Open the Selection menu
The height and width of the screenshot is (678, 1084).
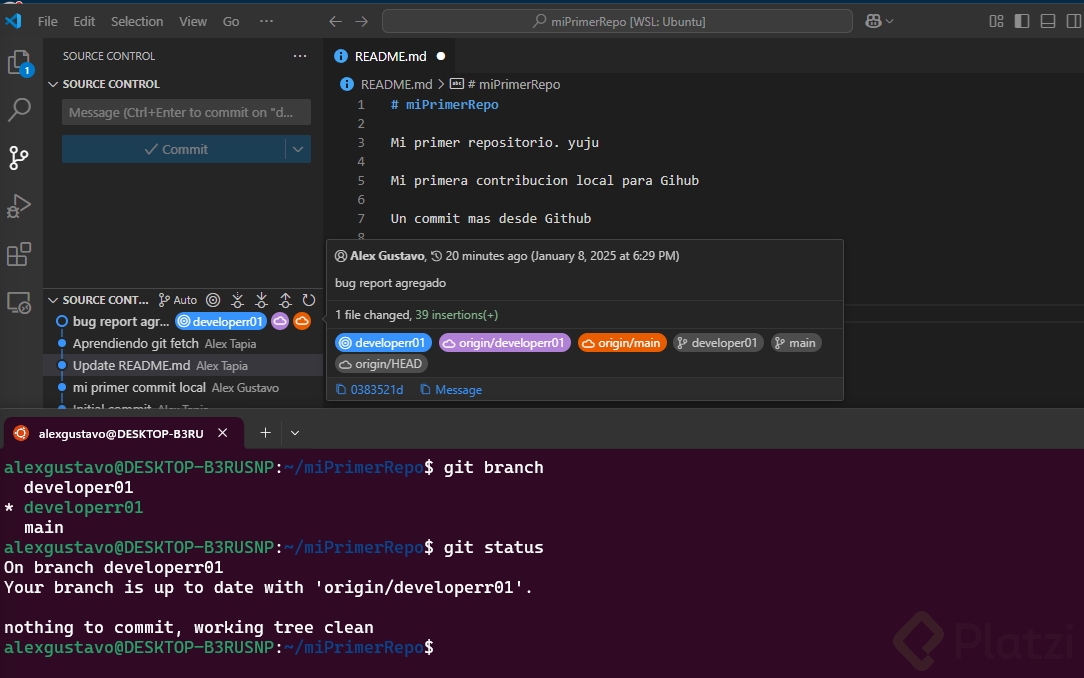coord(137,21)
